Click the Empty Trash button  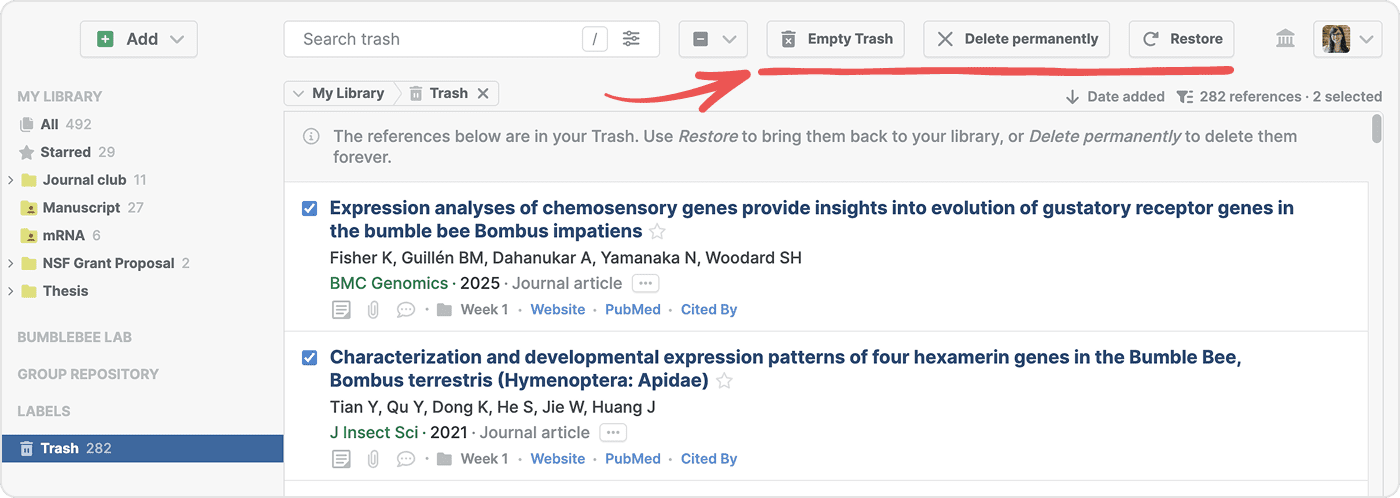point(836,39)
